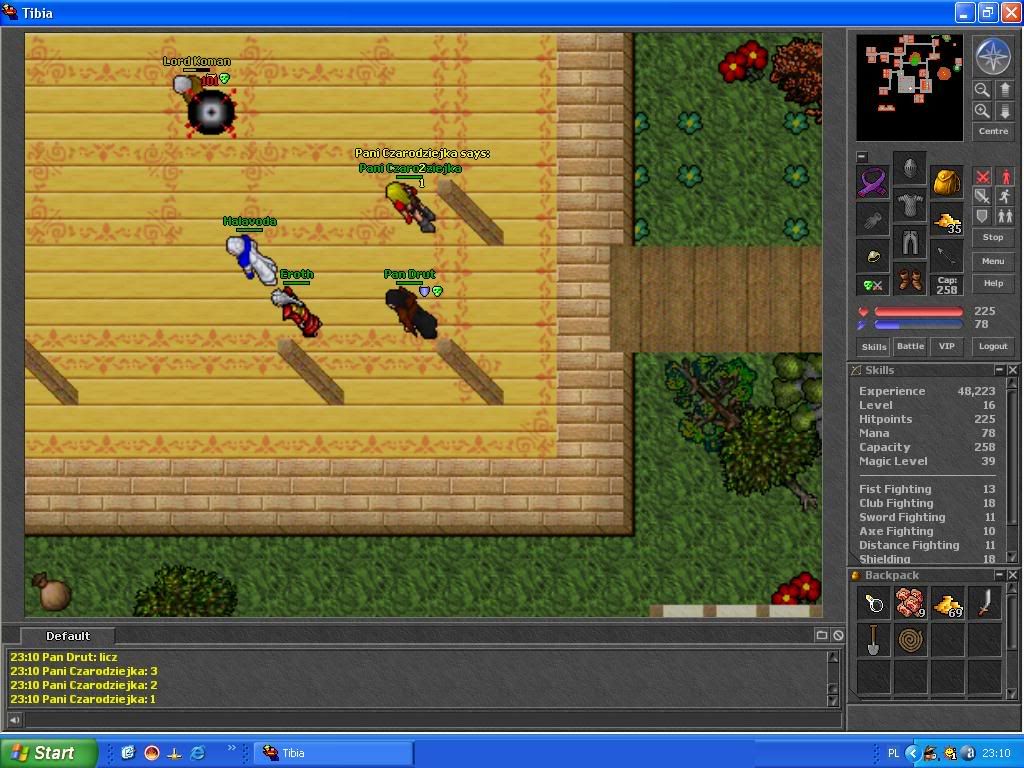Collapse the inventory panel with minus button
The height and width of the screenshot is (768, 1024).
tap(862, 157)
